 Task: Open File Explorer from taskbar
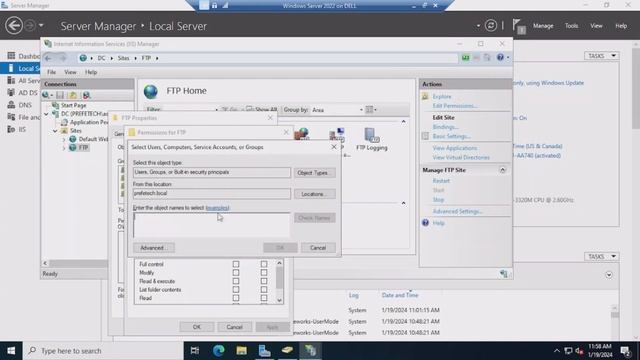point(241,351)
